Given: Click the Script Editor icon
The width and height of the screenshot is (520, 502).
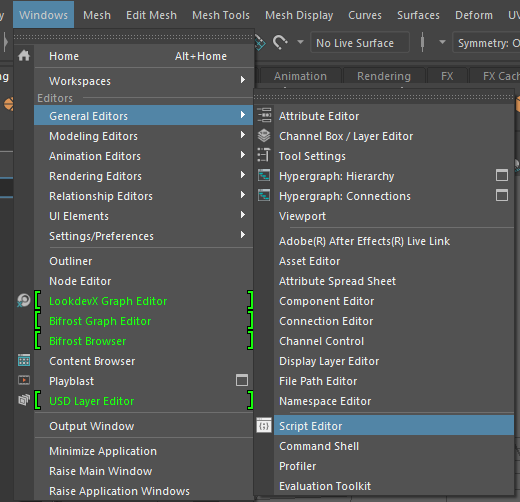Looking at the screenshot, I should tap(264, 426).
